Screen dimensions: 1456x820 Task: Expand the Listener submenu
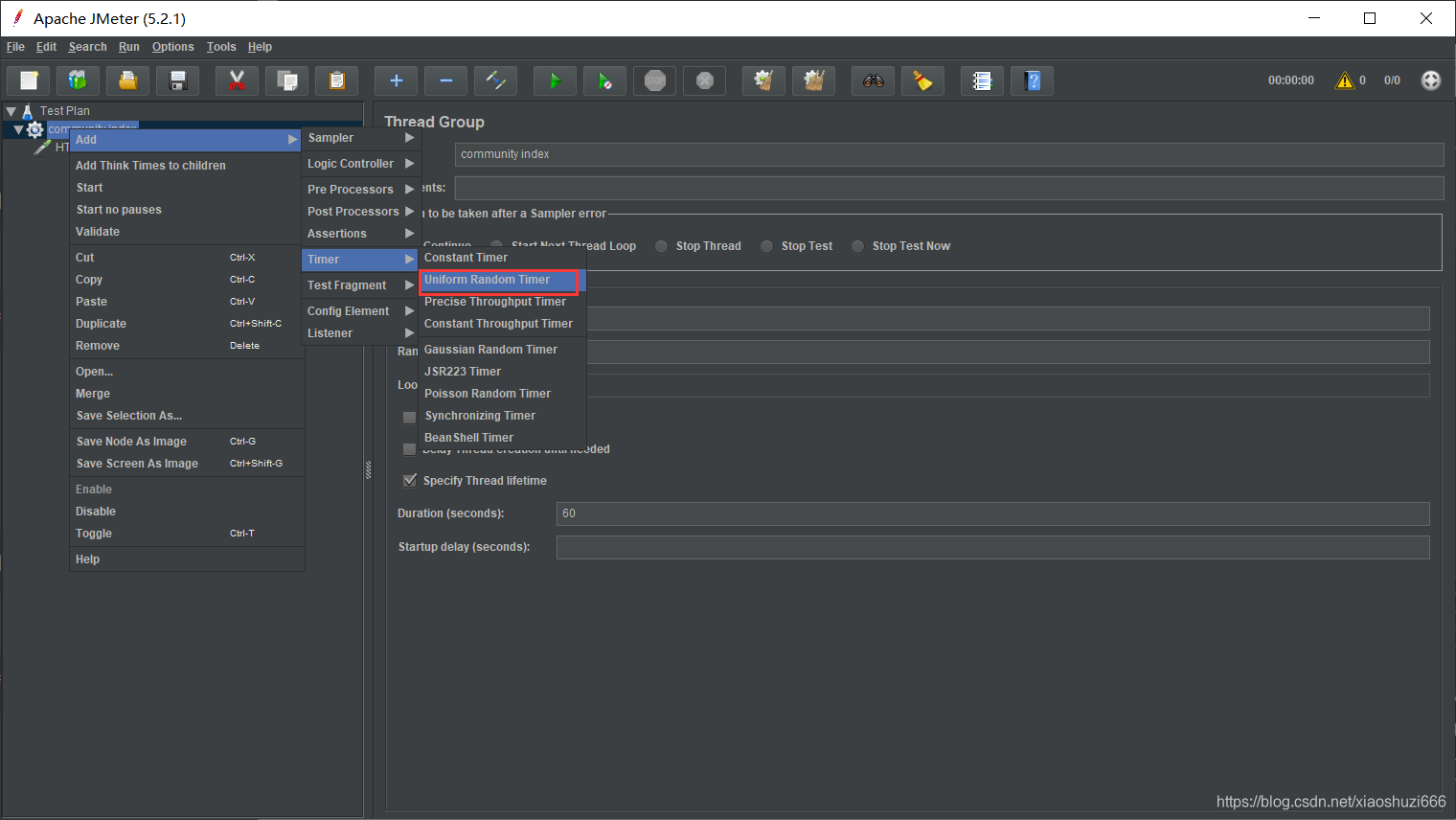coord(360,333)
